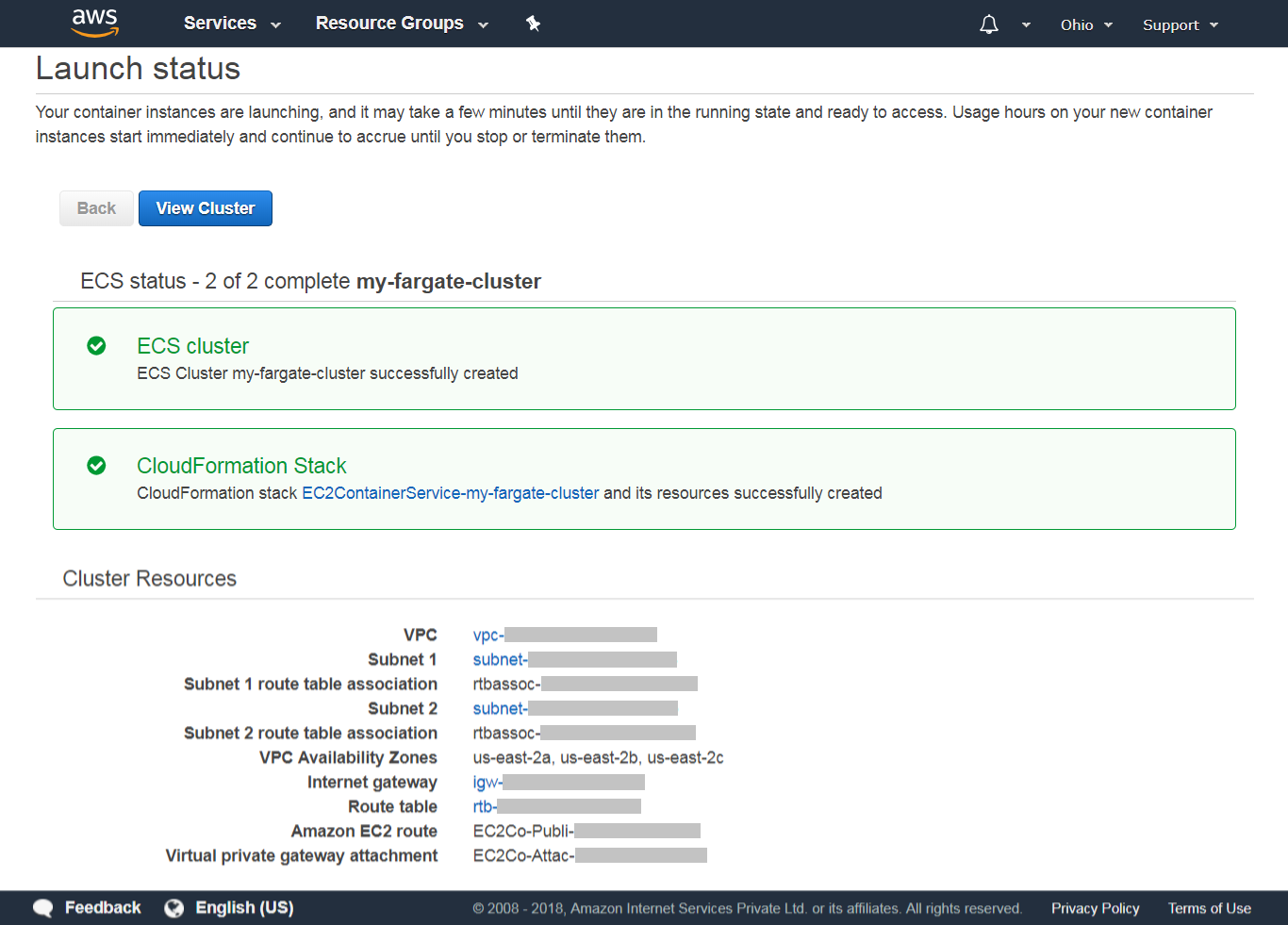
Task: Open the vpc- resource link
Action: pyautogui.click(x=565, y=636)
